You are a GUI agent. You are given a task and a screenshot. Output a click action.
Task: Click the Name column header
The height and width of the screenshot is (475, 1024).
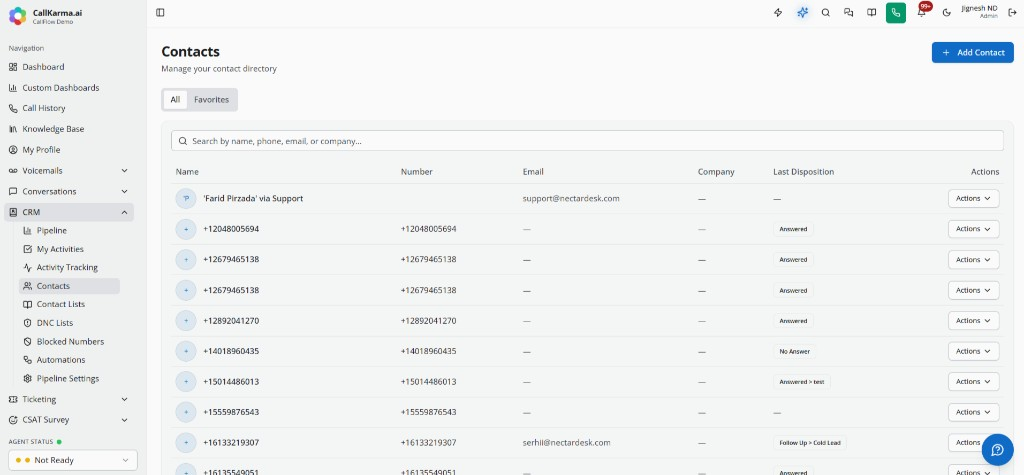pos(187,172)
